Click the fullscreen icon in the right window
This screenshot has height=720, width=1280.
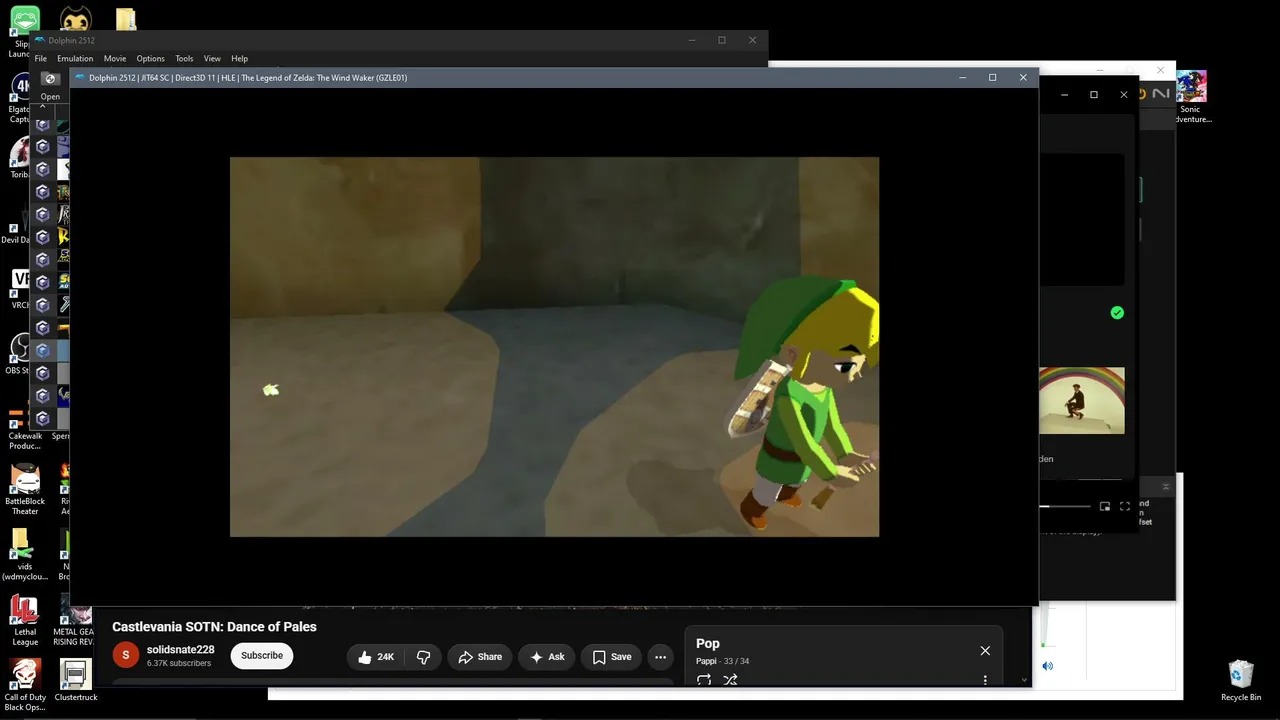click(x=1125, y=507)
